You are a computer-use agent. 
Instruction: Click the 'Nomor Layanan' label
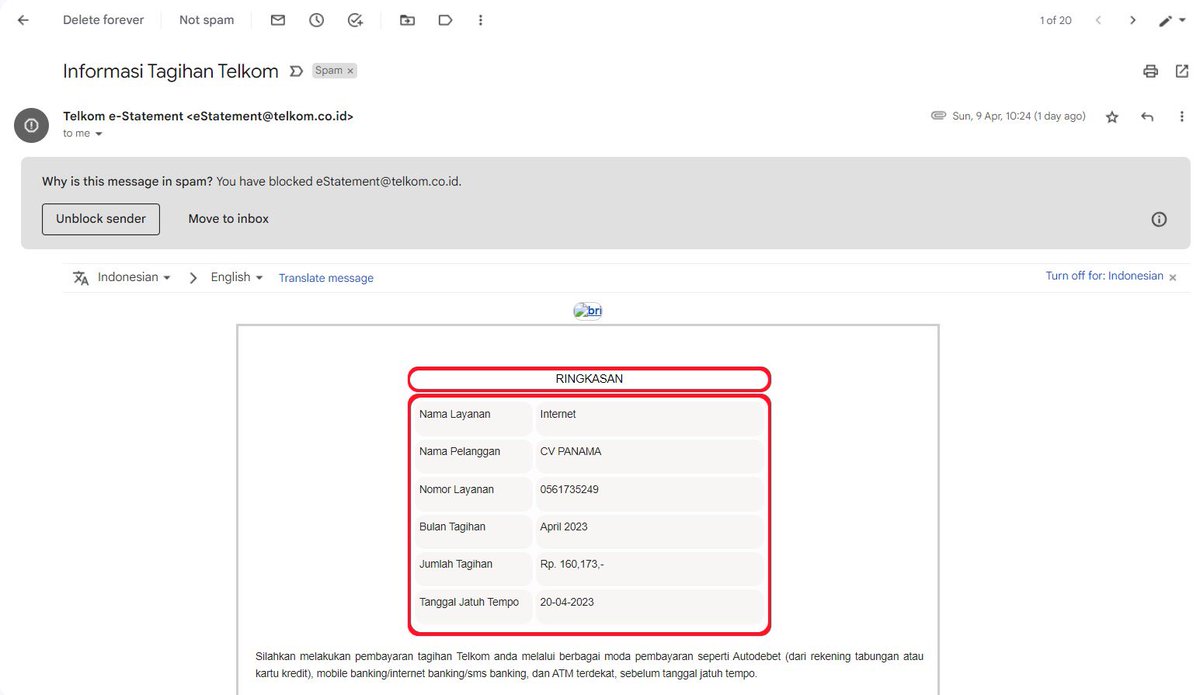tap(456, 489)
